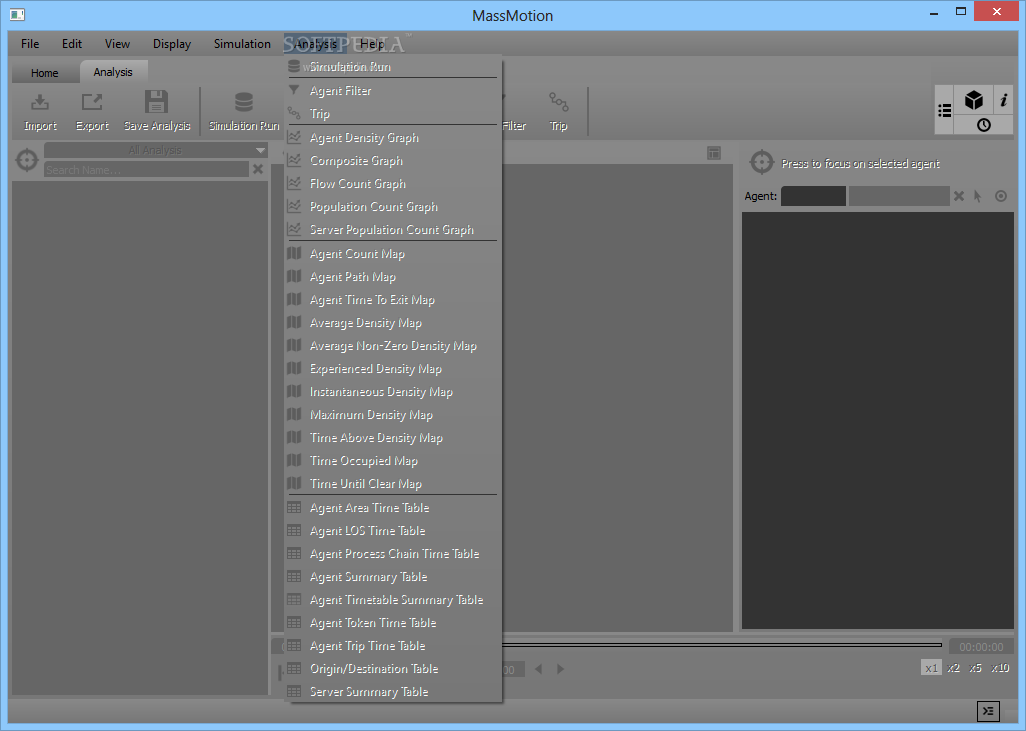The height and width of the screenshot is (731, 1026).
Task: Select Composite Graph
Action: tap(393, 161)
